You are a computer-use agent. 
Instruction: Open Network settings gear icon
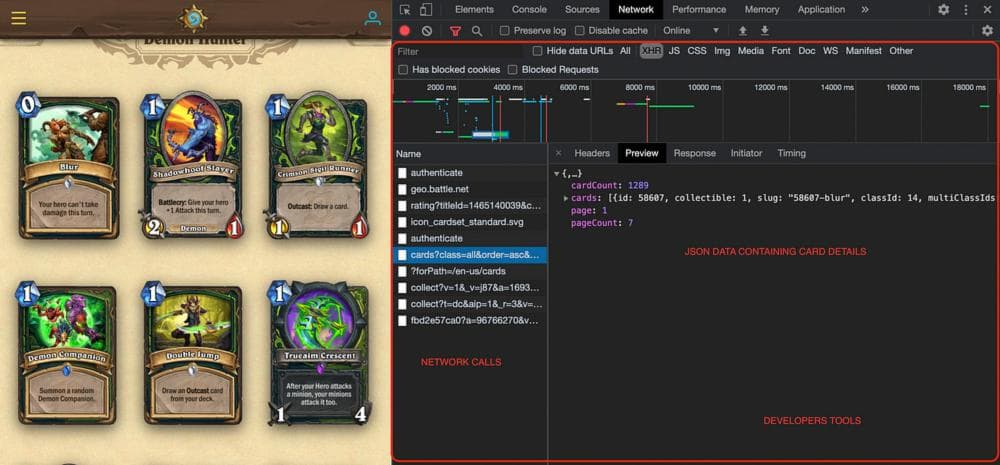pyautogui.click(x=987, y=31)
